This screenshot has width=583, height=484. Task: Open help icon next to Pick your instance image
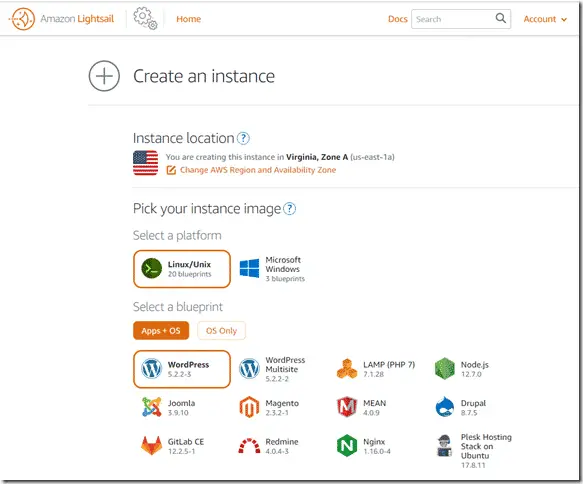point(290,209)
